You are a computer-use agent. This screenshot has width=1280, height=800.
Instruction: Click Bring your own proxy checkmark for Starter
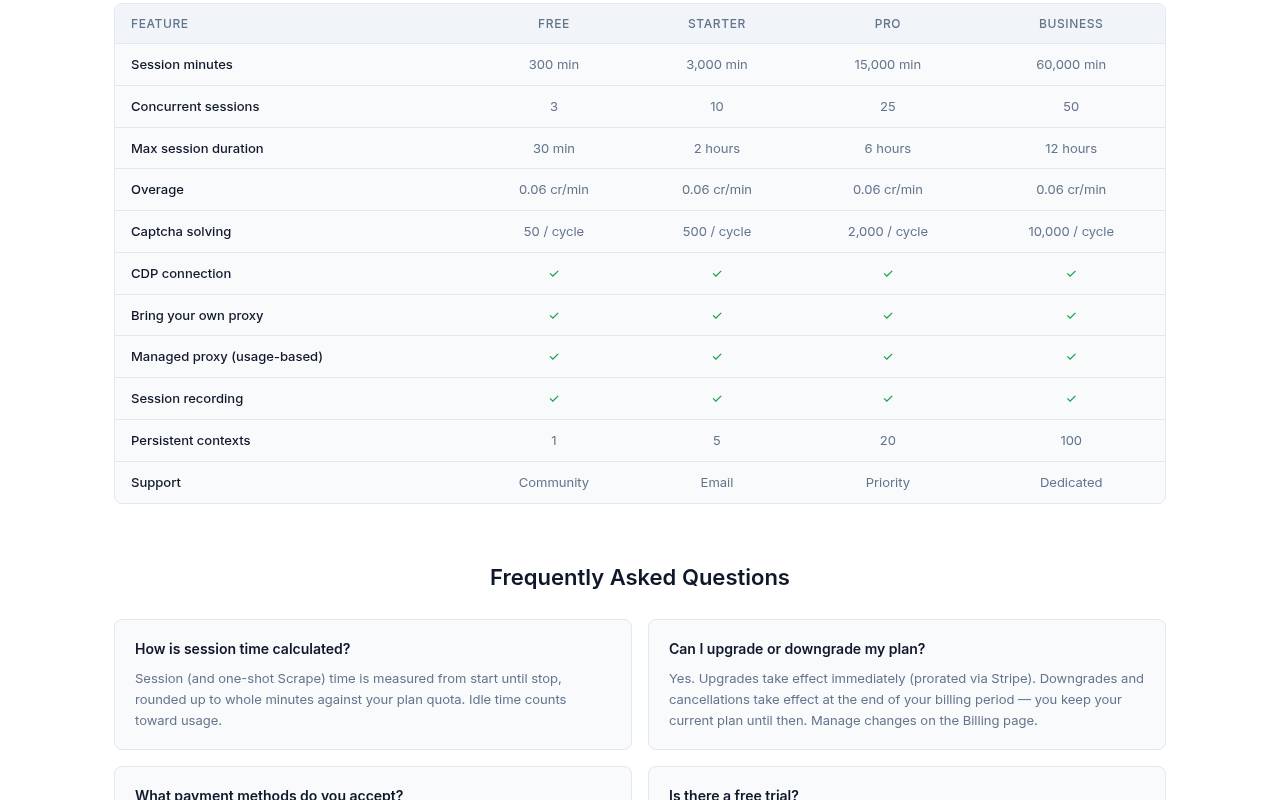click(717, 315)
